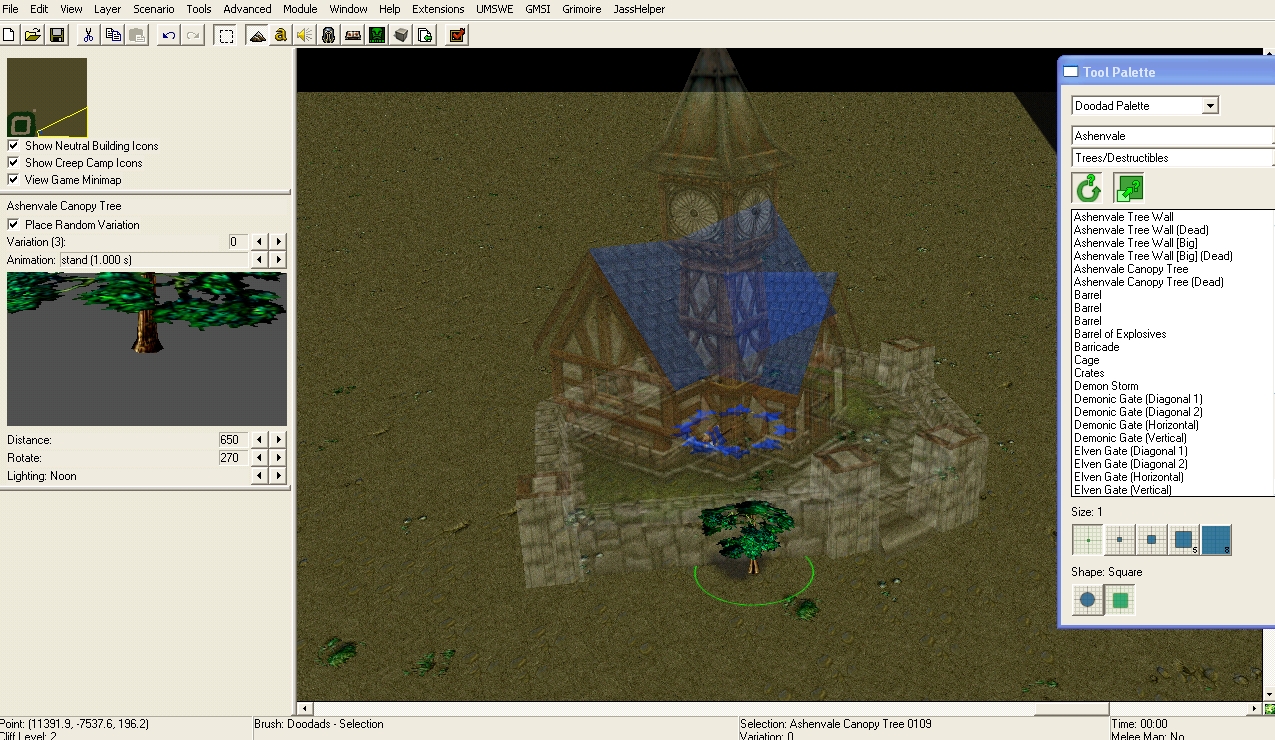Screen dimensions: 1275x740
Task: Open the Advanced menu
Action: [247, 9]
